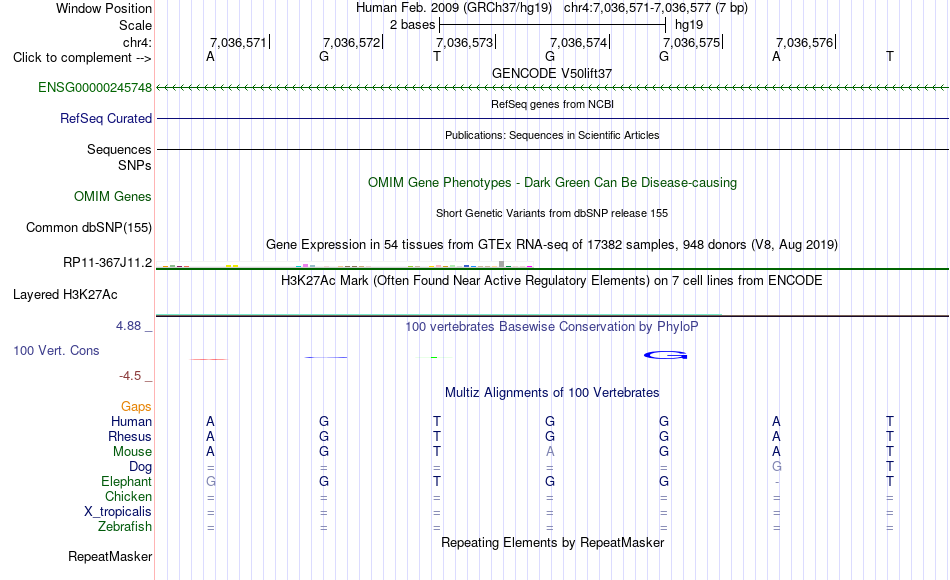
Task: Click reference base T below 7,036,573
Action: point(437,57)
